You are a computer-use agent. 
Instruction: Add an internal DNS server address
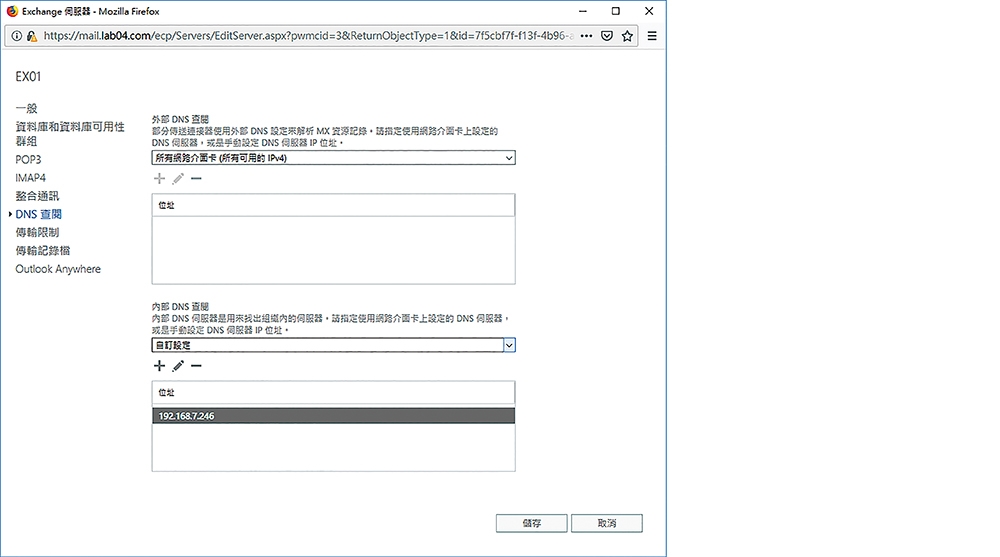(159, 366)
